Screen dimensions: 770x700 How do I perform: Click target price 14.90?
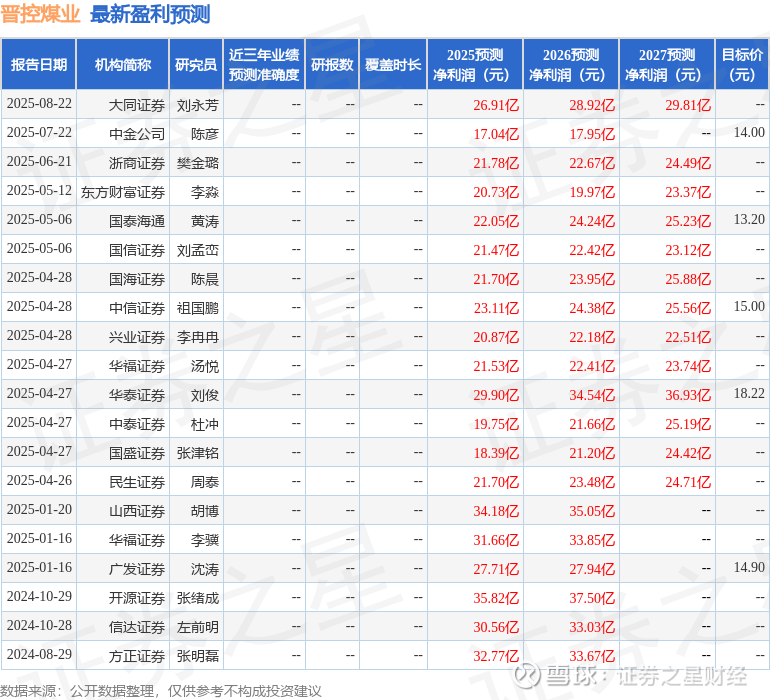pyautogui.click(x=749, y=567)
